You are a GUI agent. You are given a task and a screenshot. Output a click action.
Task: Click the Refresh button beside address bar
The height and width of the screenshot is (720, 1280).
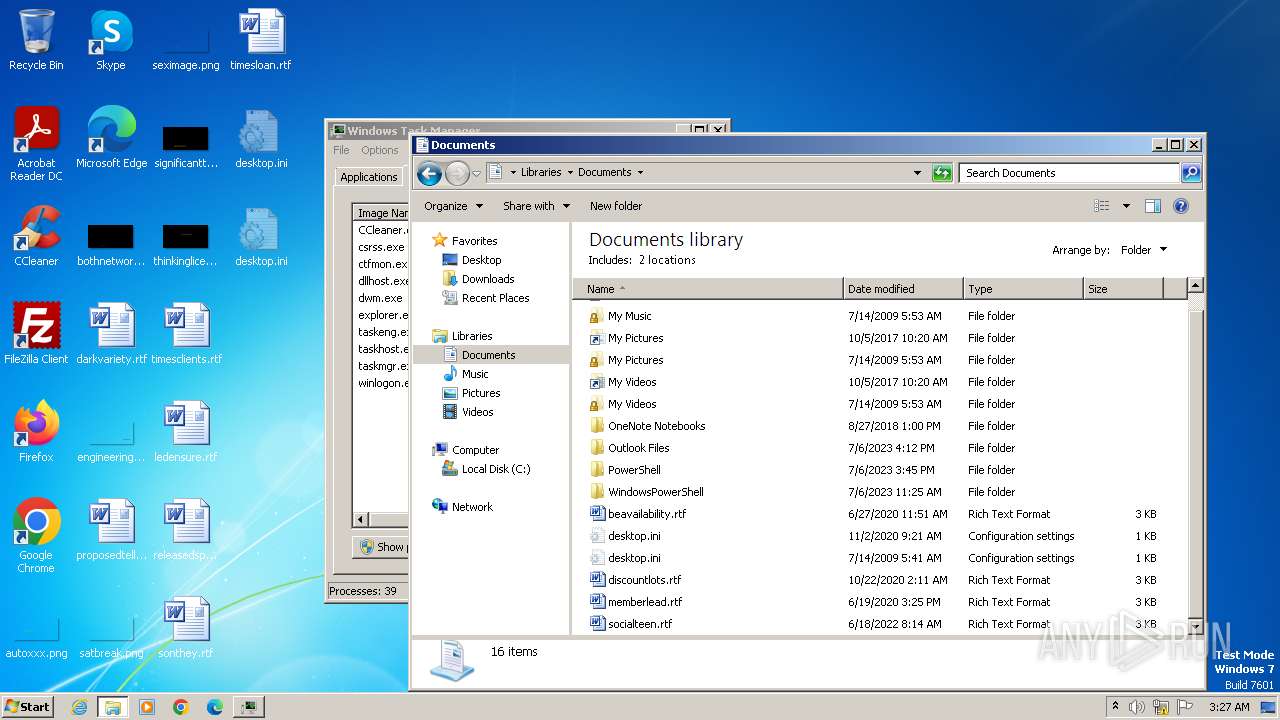point(942,173)
